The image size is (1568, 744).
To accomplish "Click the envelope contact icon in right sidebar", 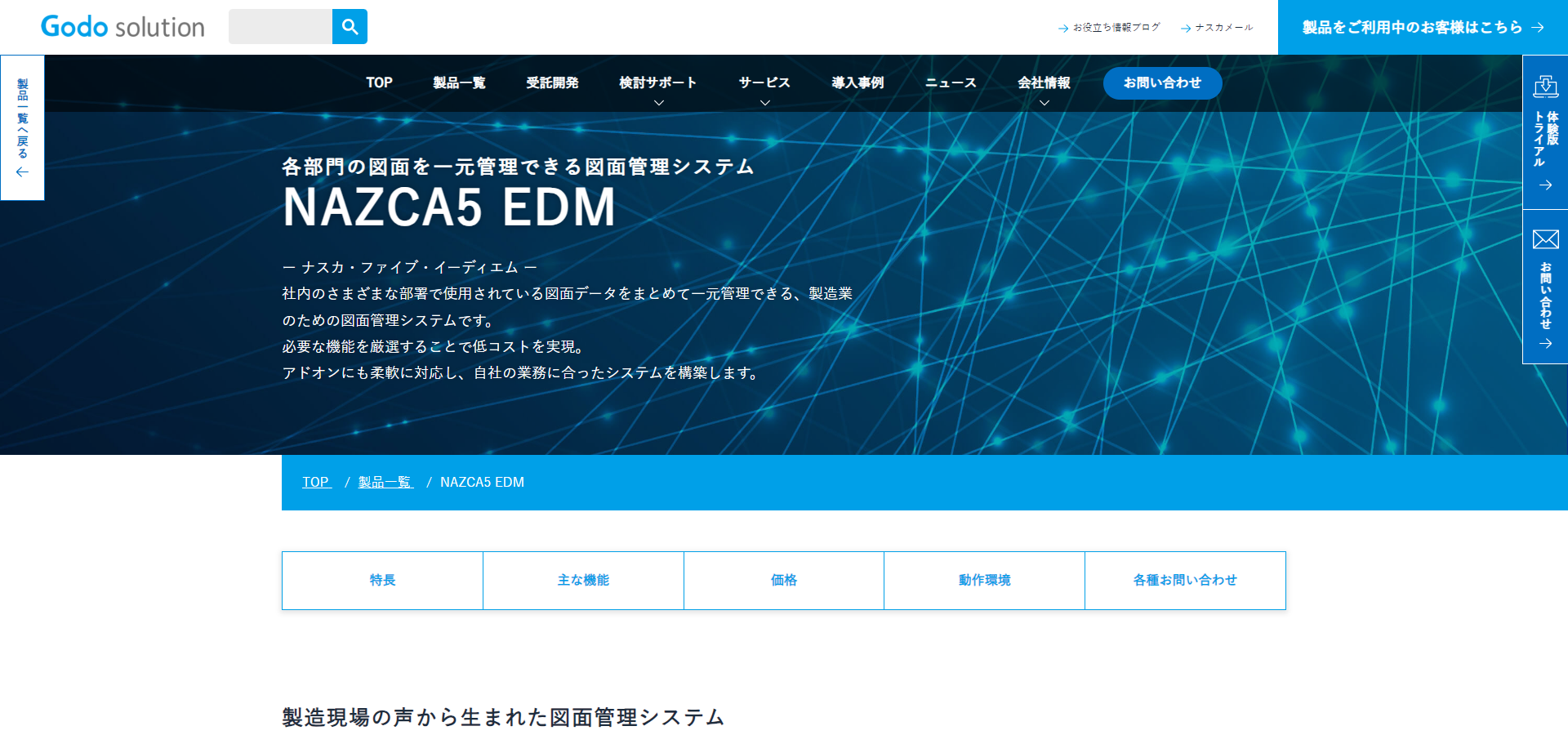I will pyautogui.click(x=1545, y=239).
